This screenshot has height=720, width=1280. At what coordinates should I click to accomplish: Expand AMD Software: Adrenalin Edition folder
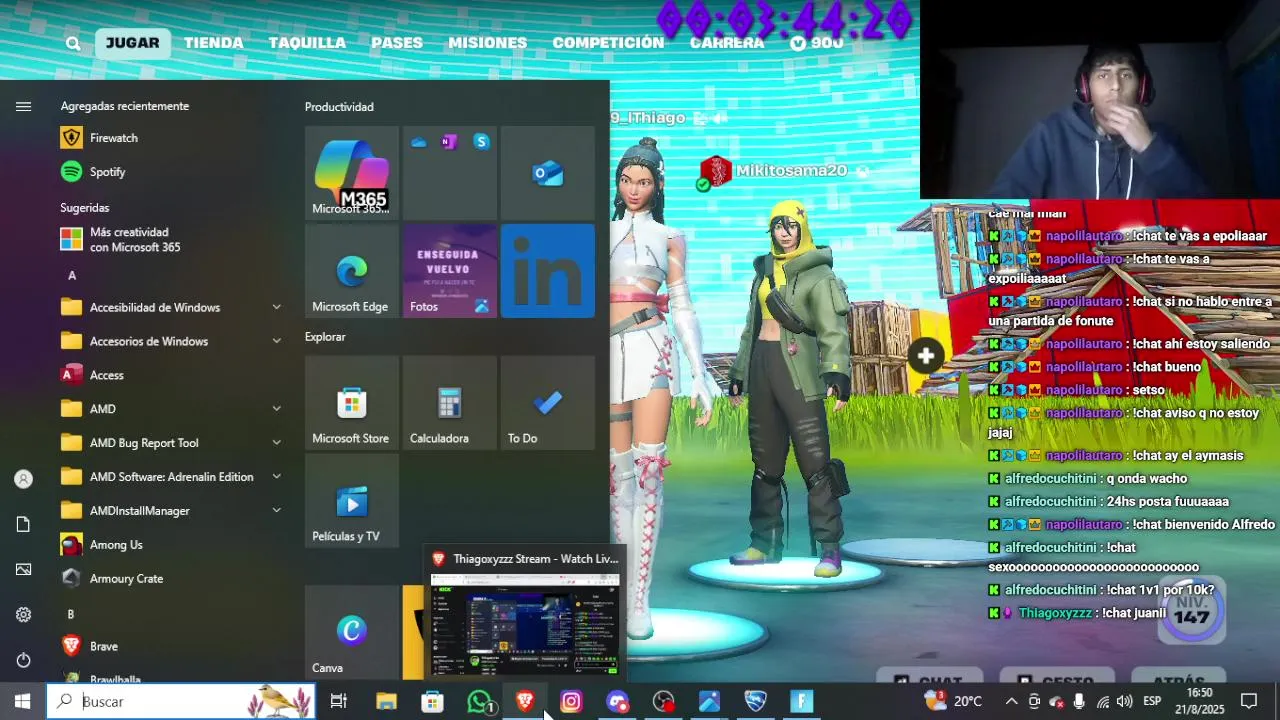click(x=170, y=477)
